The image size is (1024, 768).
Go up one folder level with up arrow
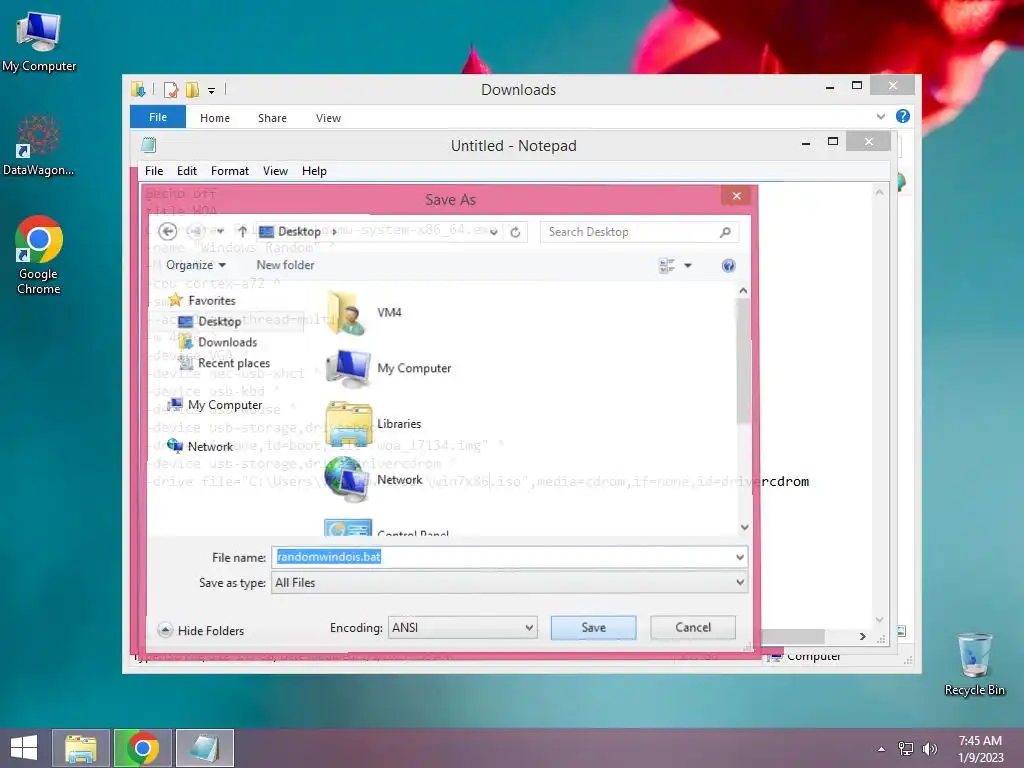click(x=242, y=231)
